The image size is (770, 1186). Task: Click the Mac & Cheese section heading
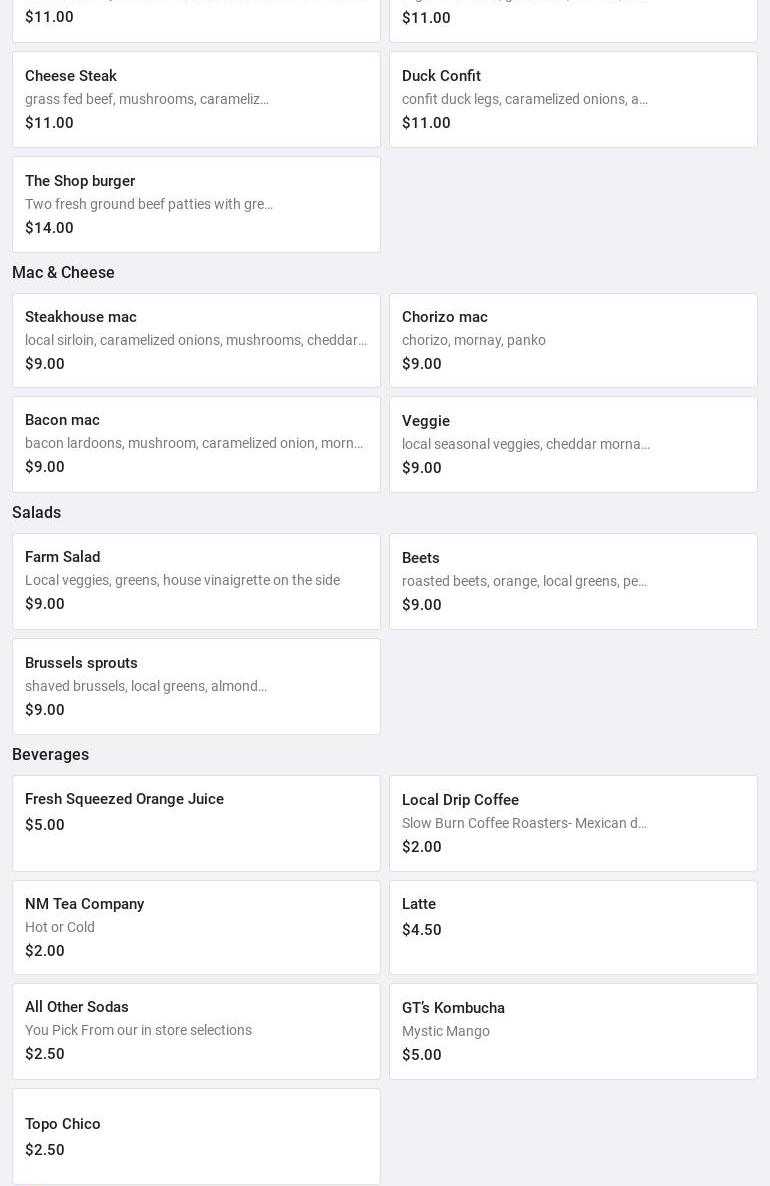coord(63,272)
